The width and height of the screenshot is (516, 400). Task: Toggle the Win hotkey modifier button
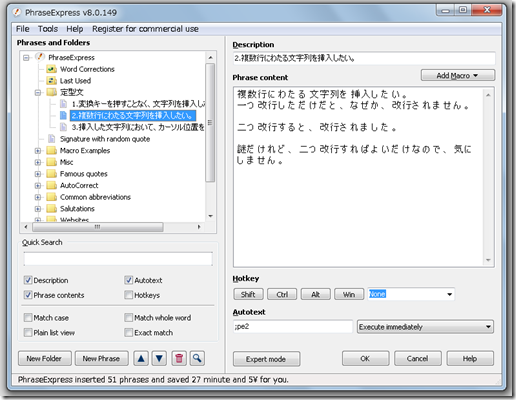pyautogui.click(x=349, y=294)
